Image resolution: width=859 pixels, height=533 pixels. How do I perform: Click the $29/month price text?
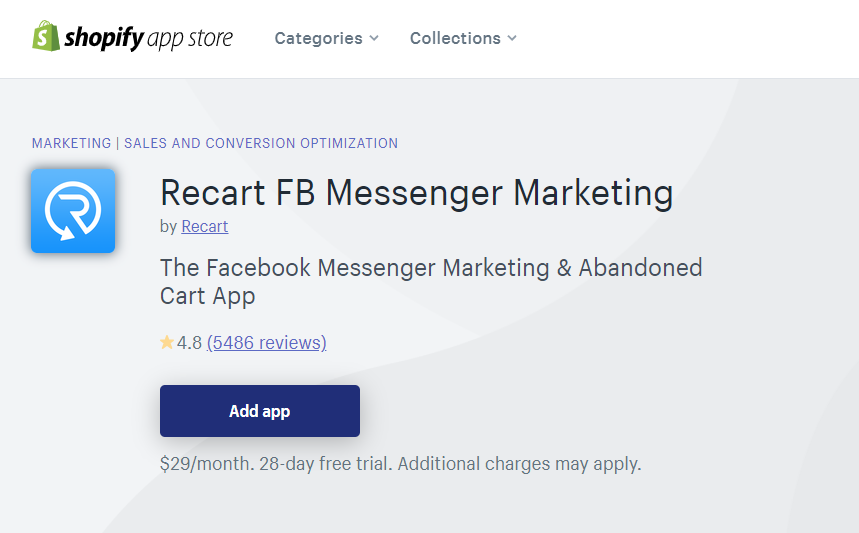pyautogui.click(x=207, y=463)
